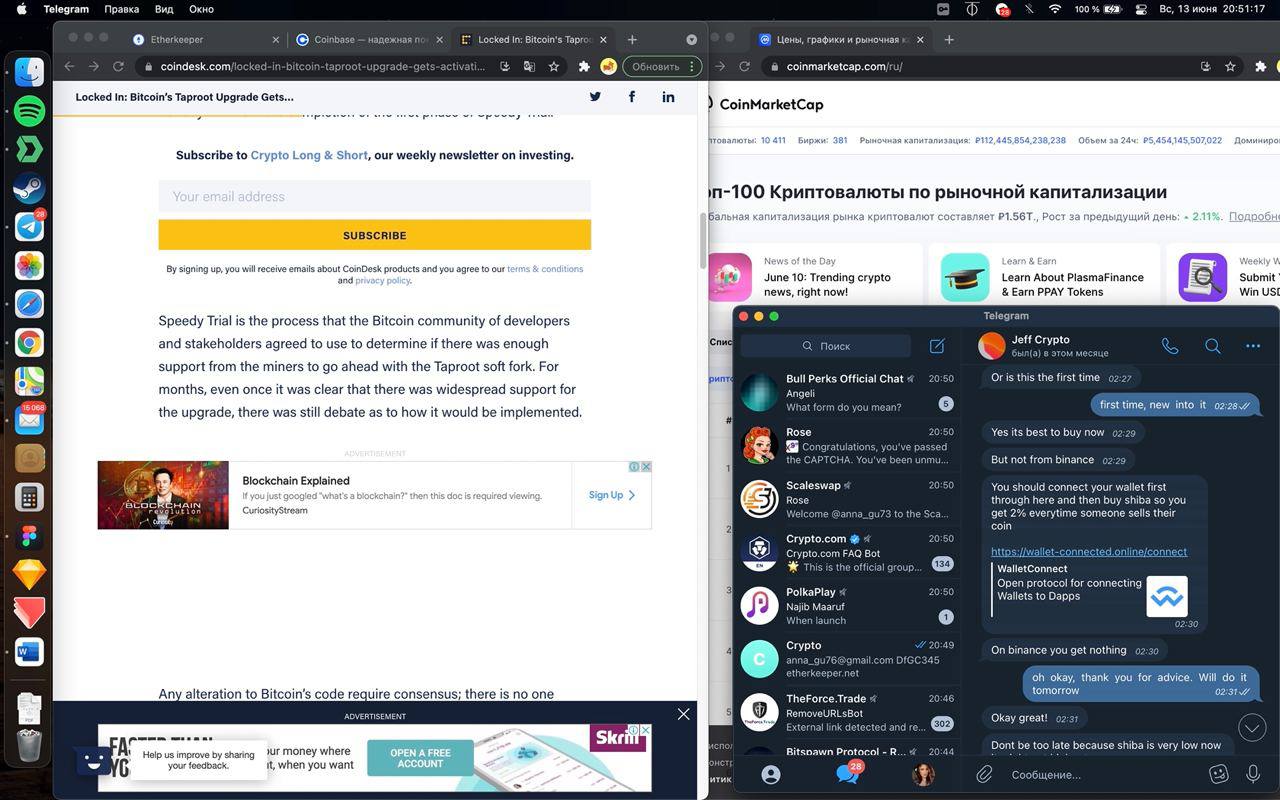Viewport: 1280px width, 800px height.
Task: Open the Окно menu
Action: (x=201, y=9)
